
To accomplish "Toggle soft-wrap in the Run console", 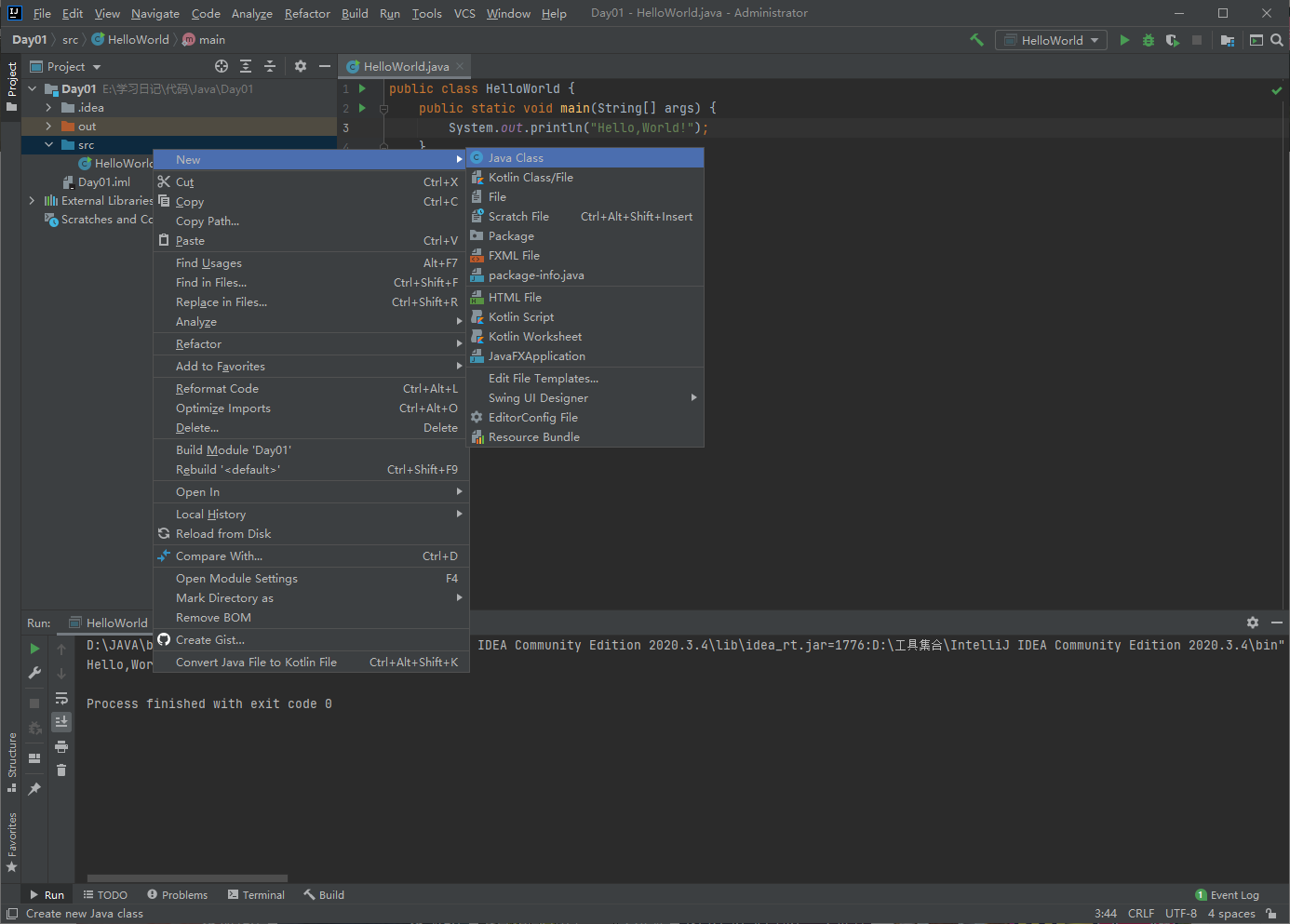I will pos(61,698).
